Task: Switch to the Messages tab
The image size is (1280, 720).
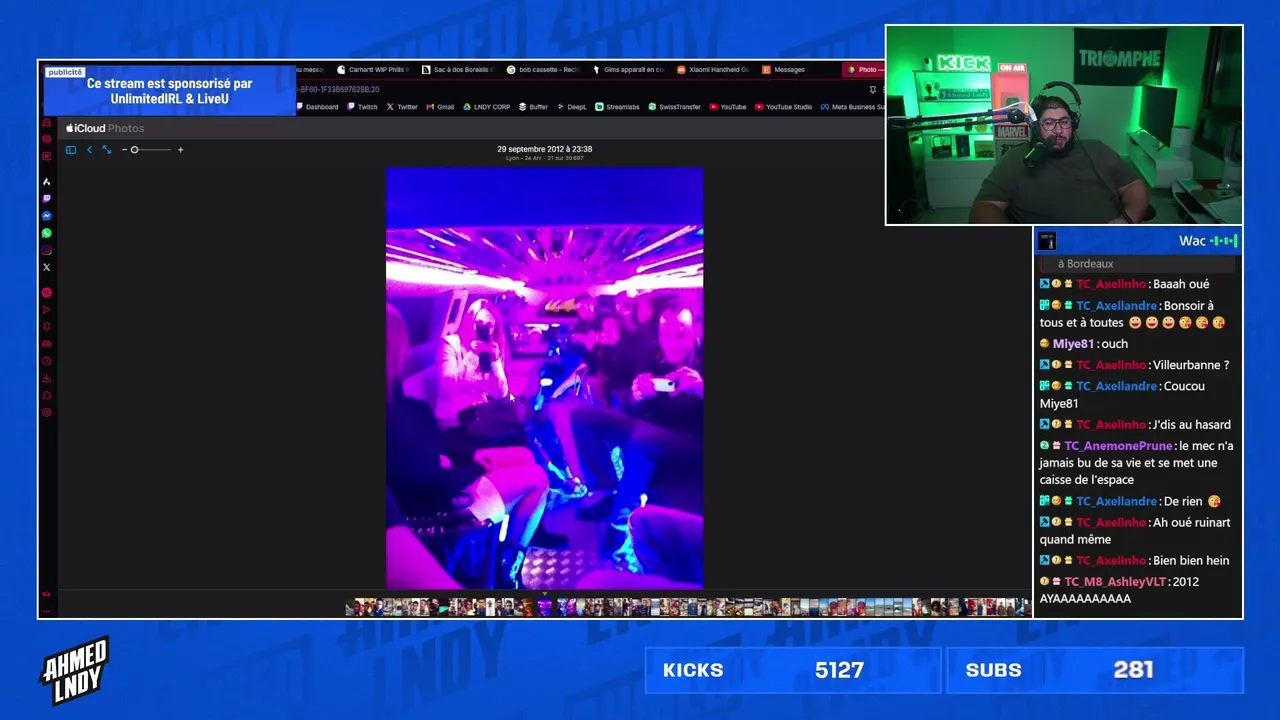Action: click(x=784, y=70)
